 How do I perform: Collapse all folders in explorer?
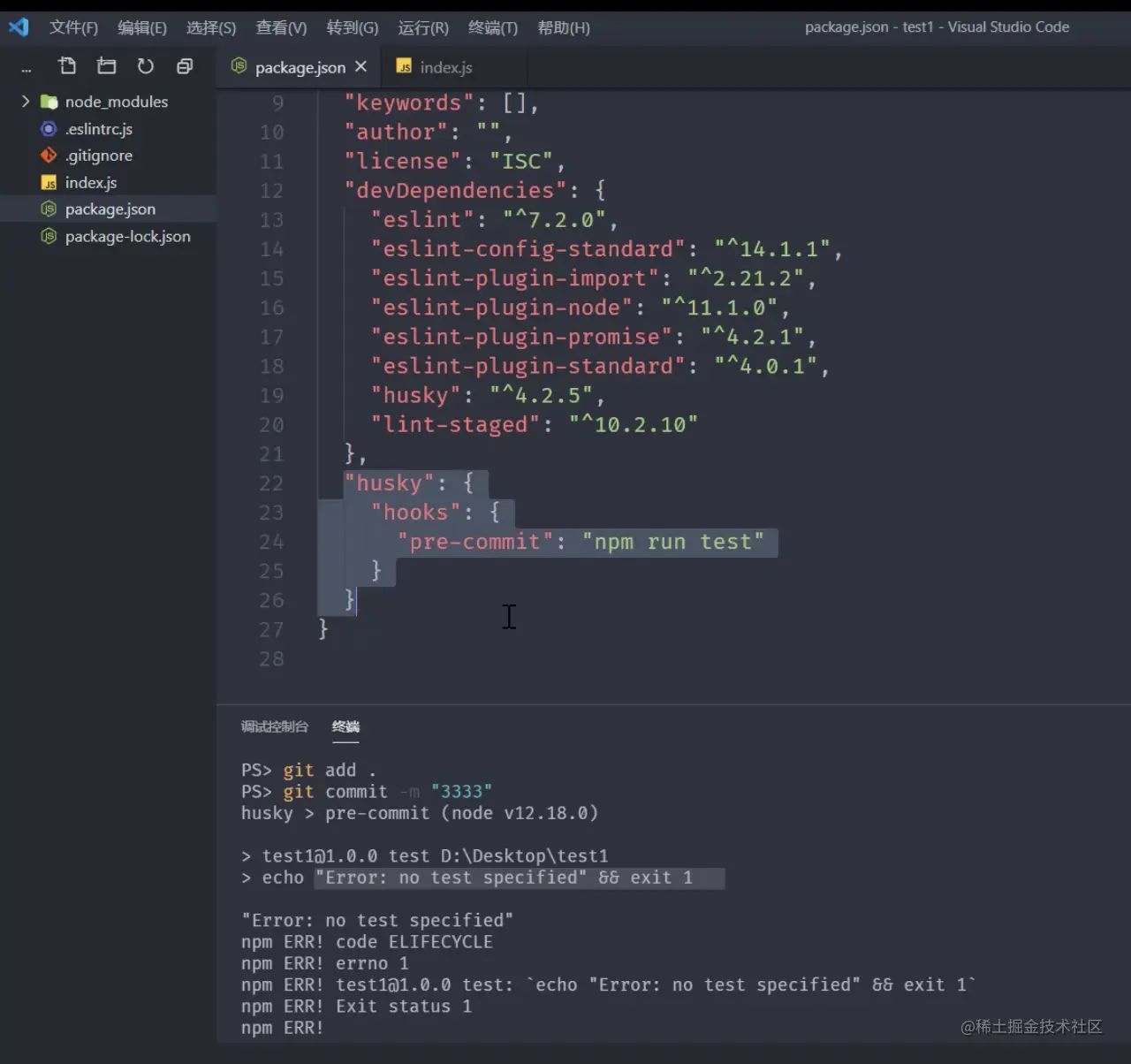click(185, 66)
